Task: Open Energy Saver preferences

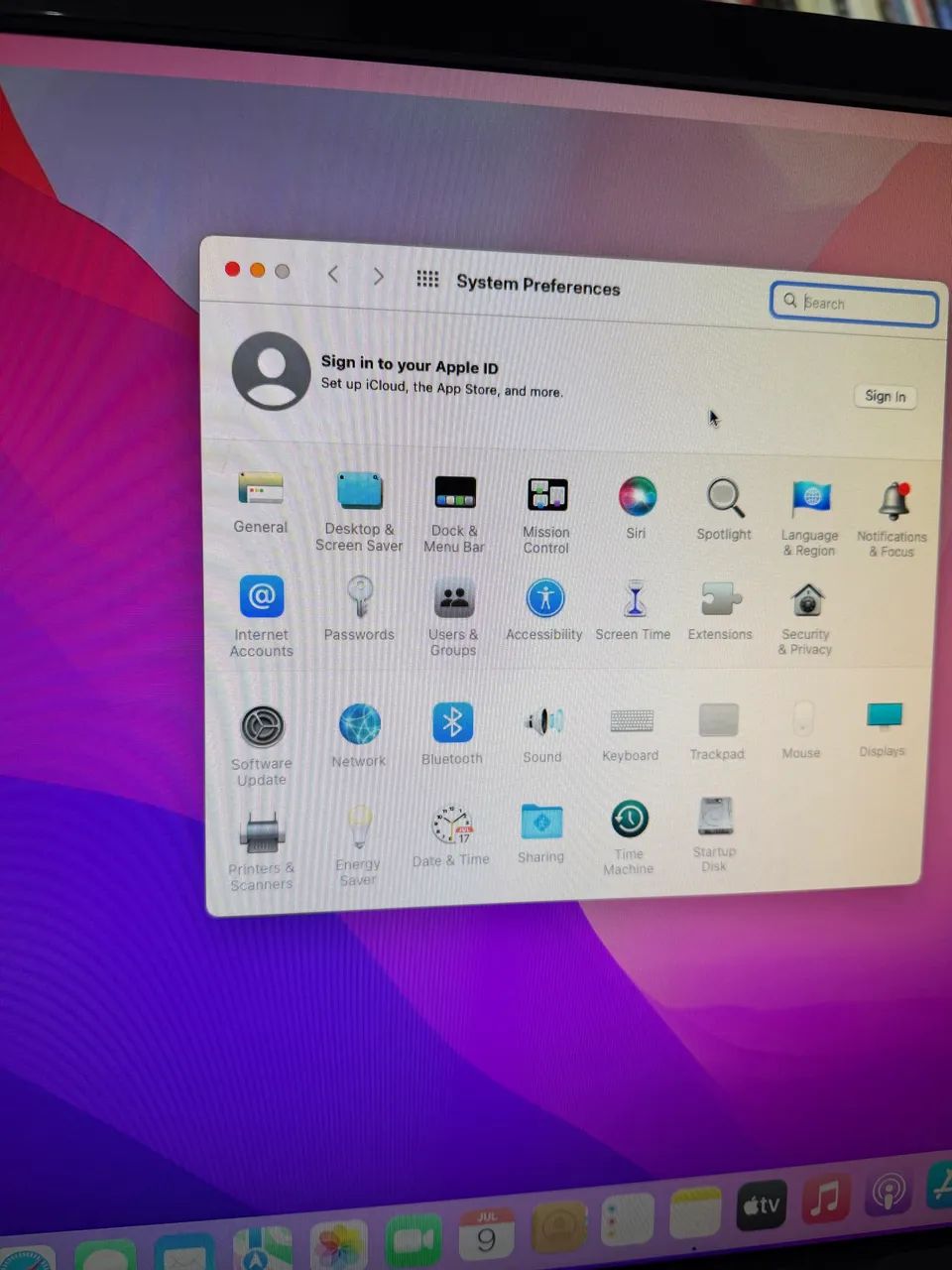Action: point(358,845)
